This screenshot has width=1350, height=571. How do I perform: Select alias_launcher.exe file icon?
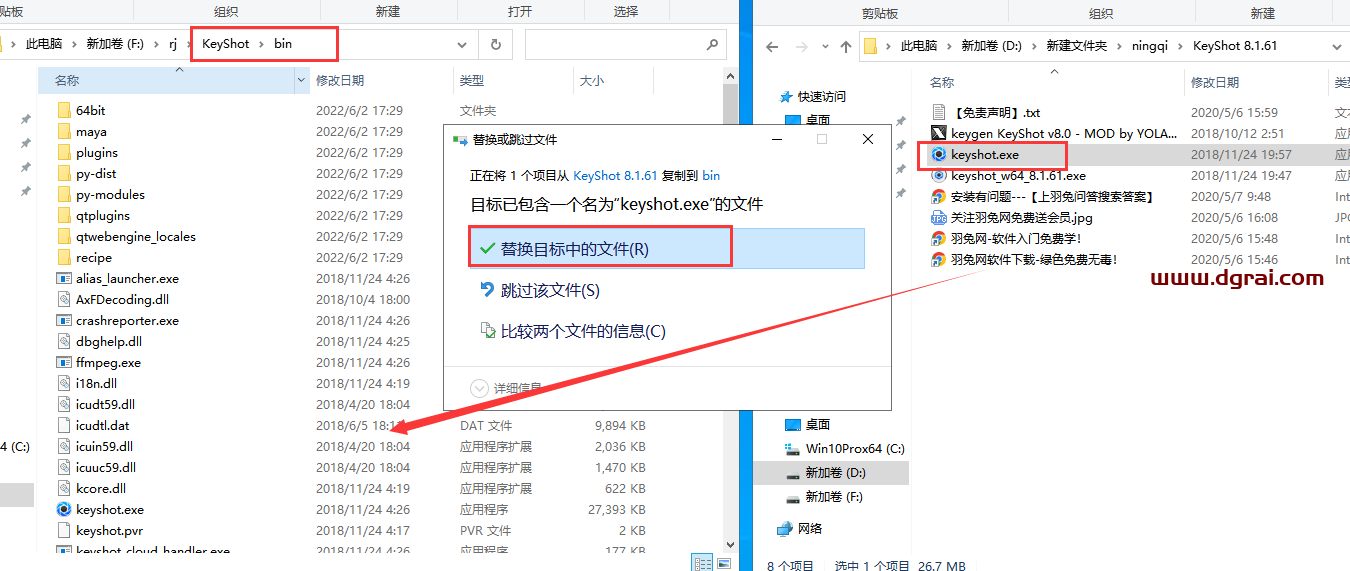point(64,279)
